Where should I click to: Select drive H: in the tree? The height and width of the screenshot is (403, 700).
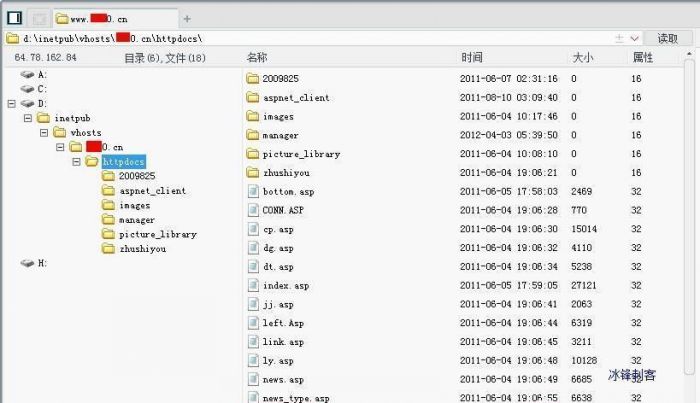(34, 263)
